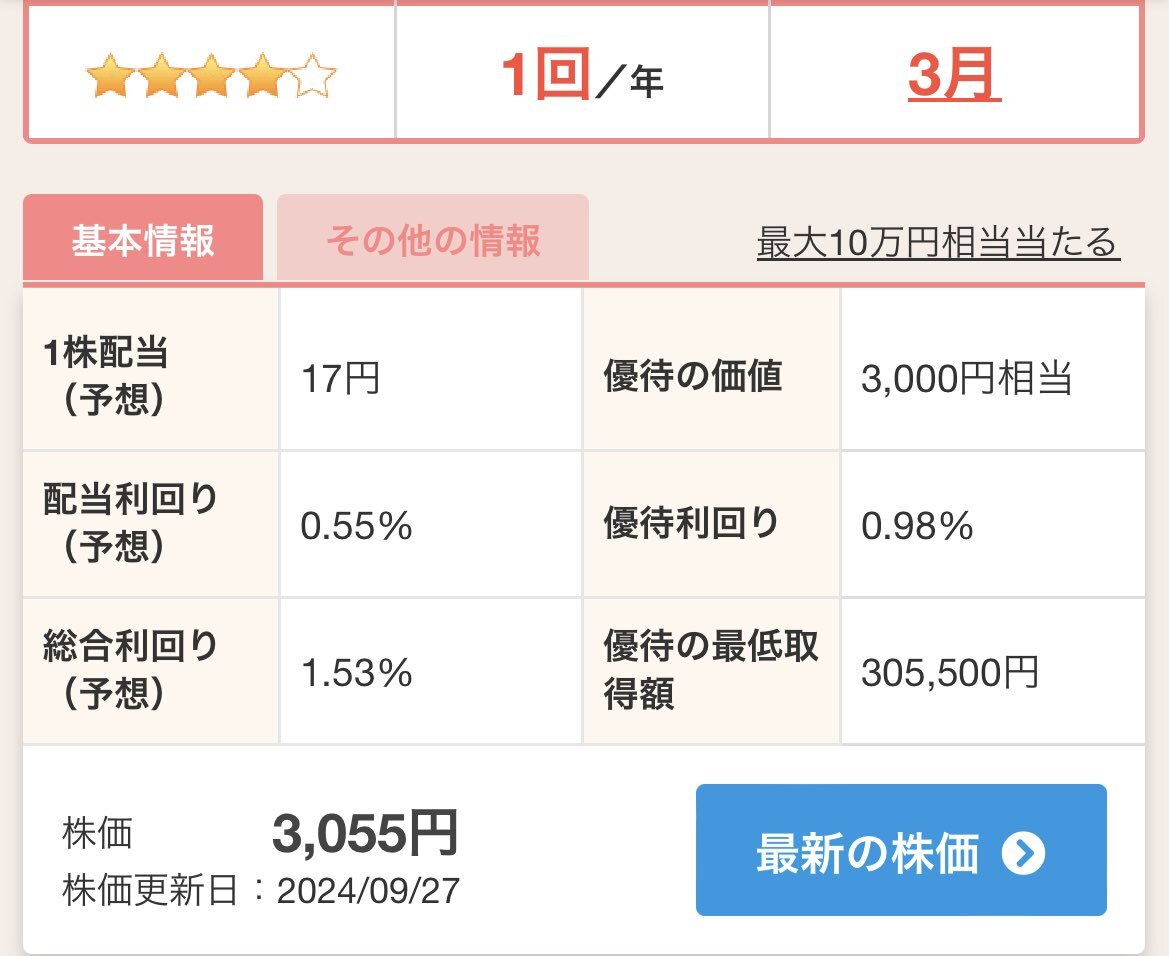Select the 17円 dividend value cell

coord(339,380)
